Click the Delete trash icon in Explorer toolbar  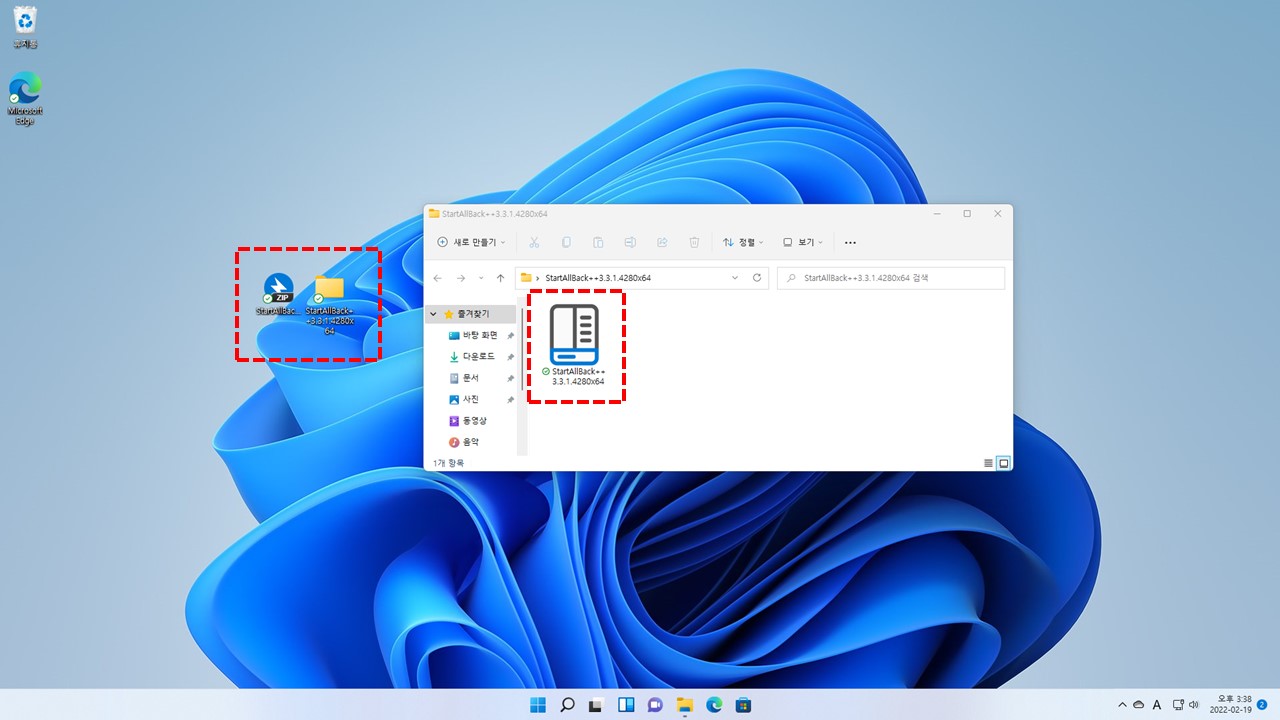click(694, 242)
